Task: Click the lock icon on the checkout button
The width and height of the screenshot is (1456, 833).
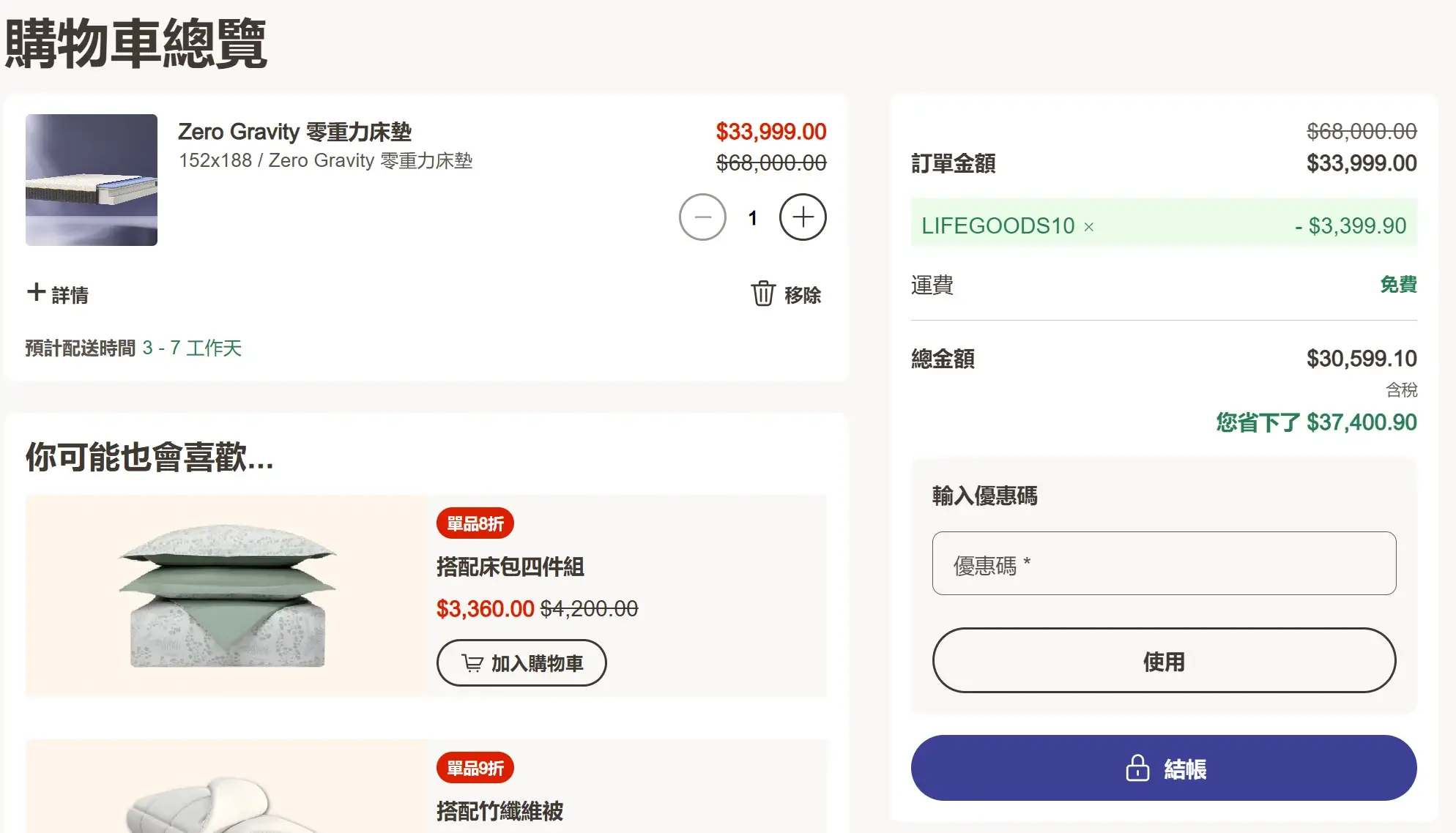Action: pyautogui.click(x=1136, y=768)
